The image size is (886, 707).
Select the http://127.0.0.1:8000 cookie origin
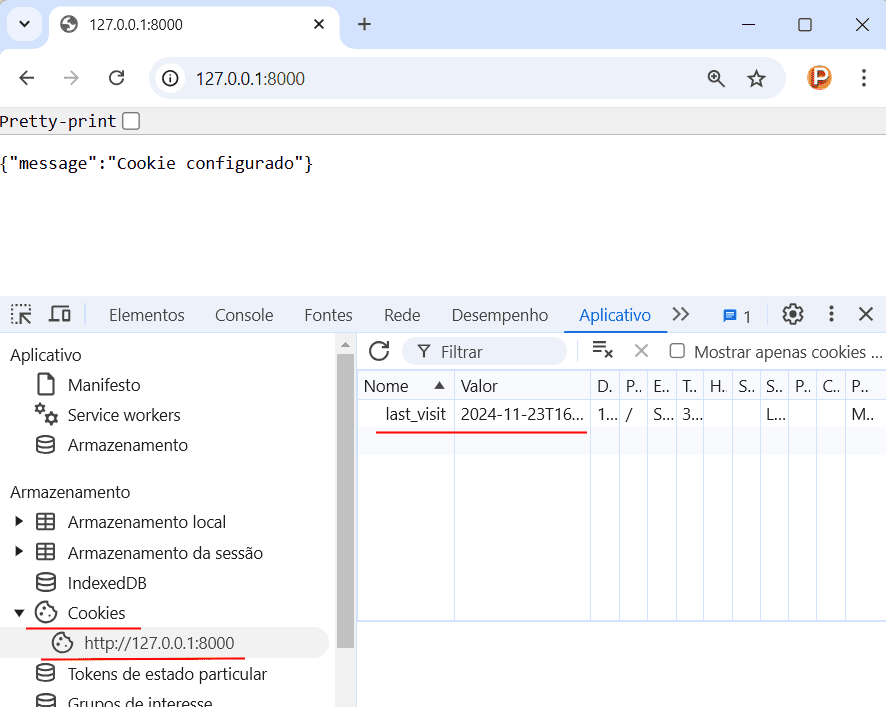159,643
